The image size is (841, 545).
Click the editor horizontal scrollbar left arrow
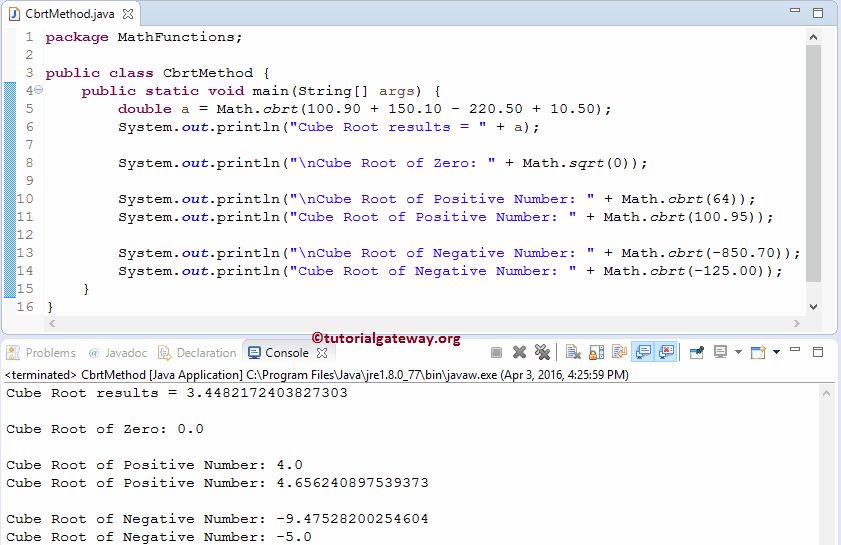coord(52,323)
